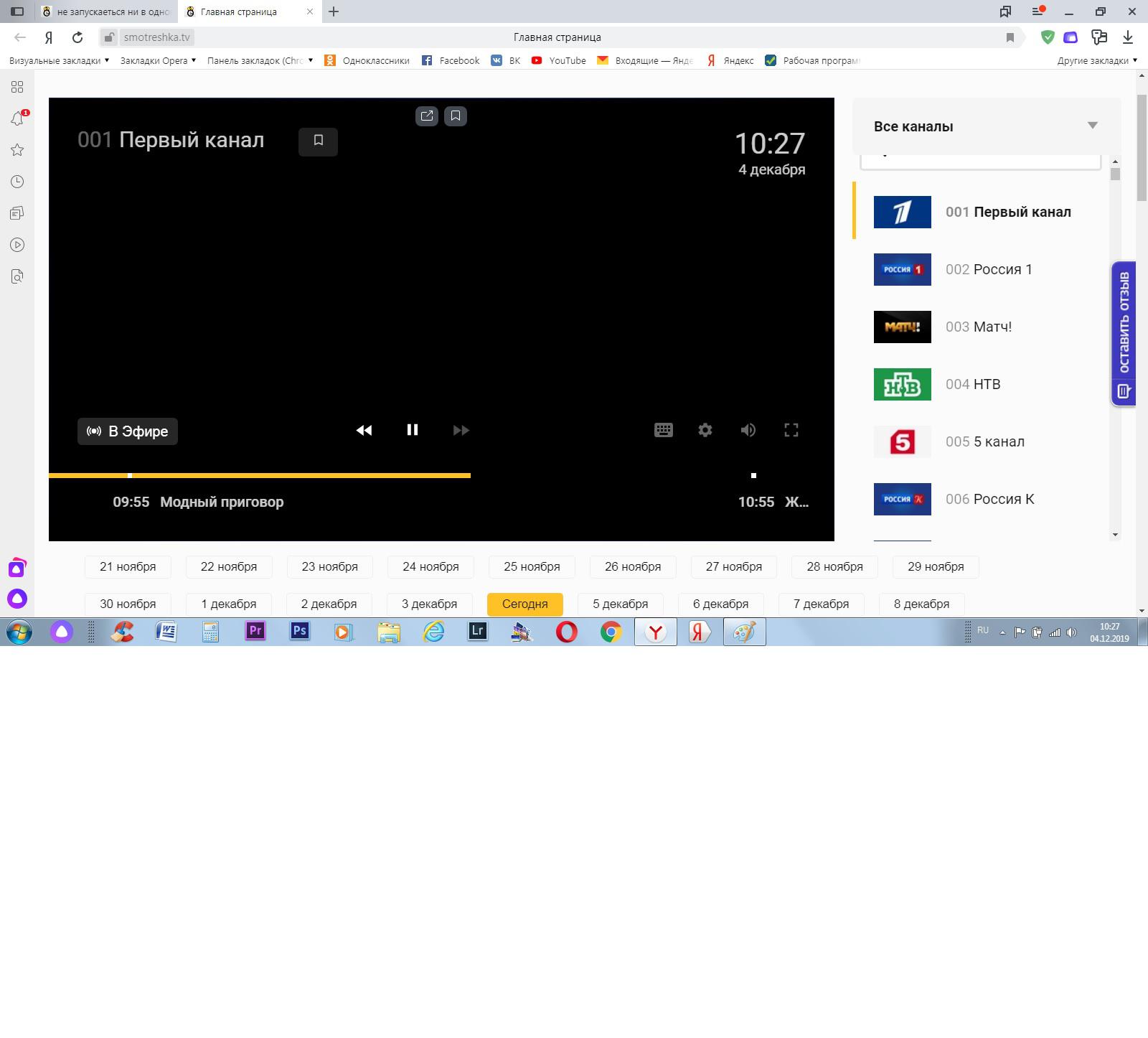Seek on the yellow progress bar
Screen dimensions: 1148x1038
287,475
